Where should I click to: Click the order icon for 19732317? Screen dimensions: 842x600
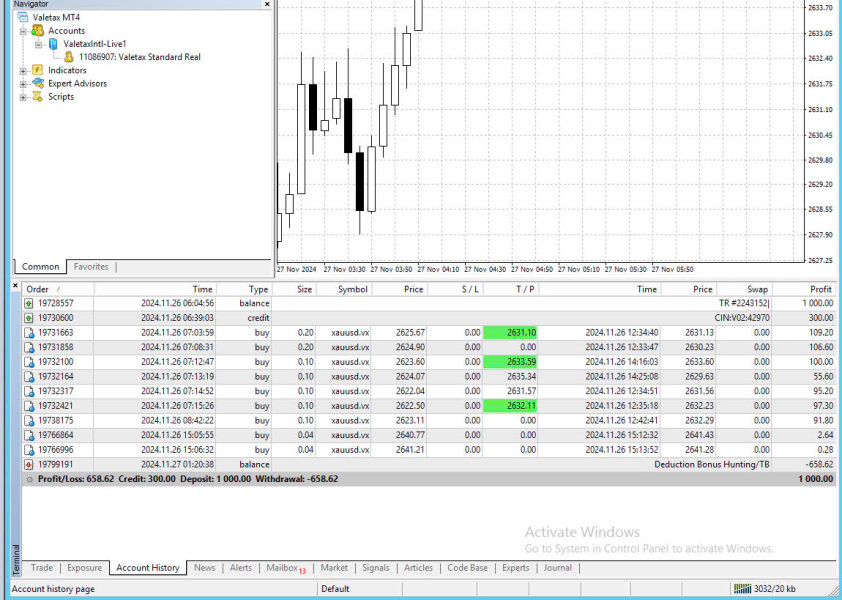29,391
